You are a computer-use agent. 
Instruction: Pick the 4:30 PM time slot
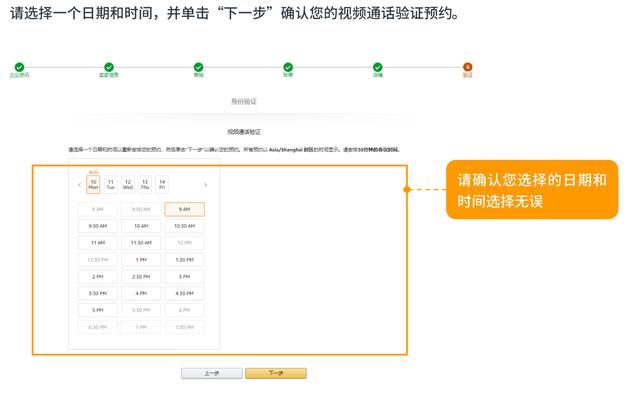coord(184,293)
